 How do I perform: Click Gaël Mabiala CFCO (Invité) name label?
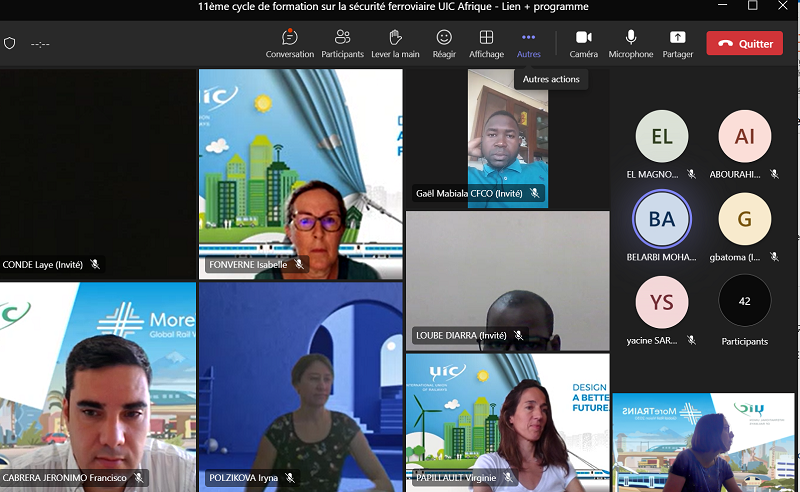pos(469,193)
